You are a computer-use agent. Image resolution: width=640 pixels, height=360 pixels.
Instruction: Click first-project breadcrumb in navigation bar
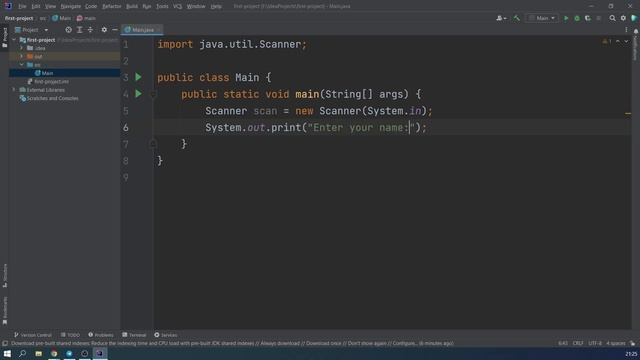tap(19, 18)
